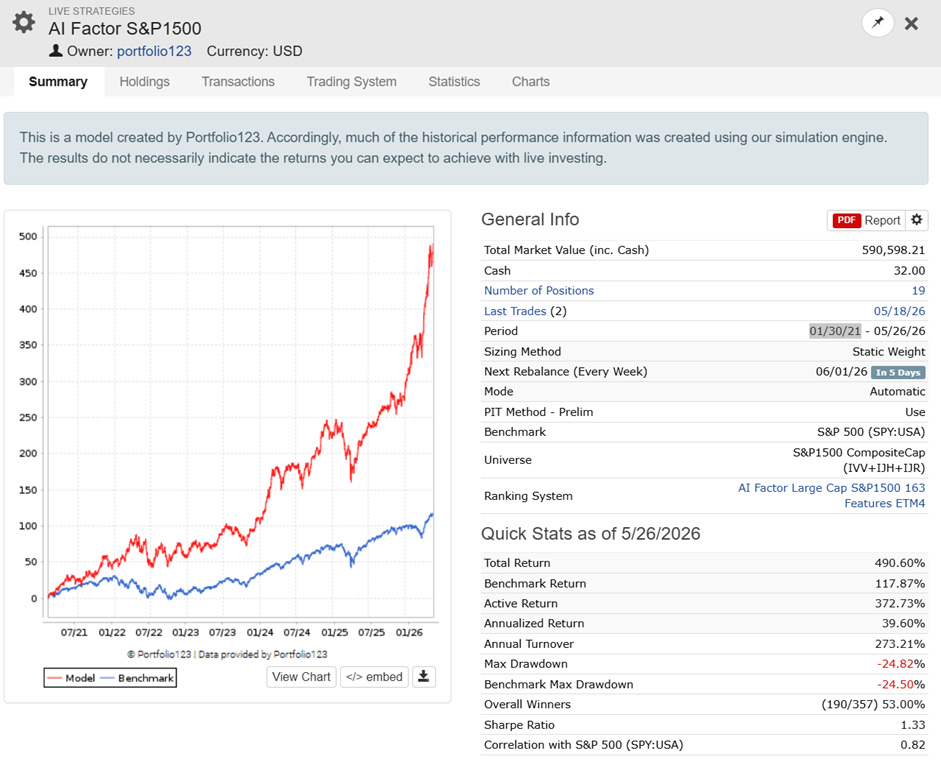Open the Last Trades link

tap(515, 311)
